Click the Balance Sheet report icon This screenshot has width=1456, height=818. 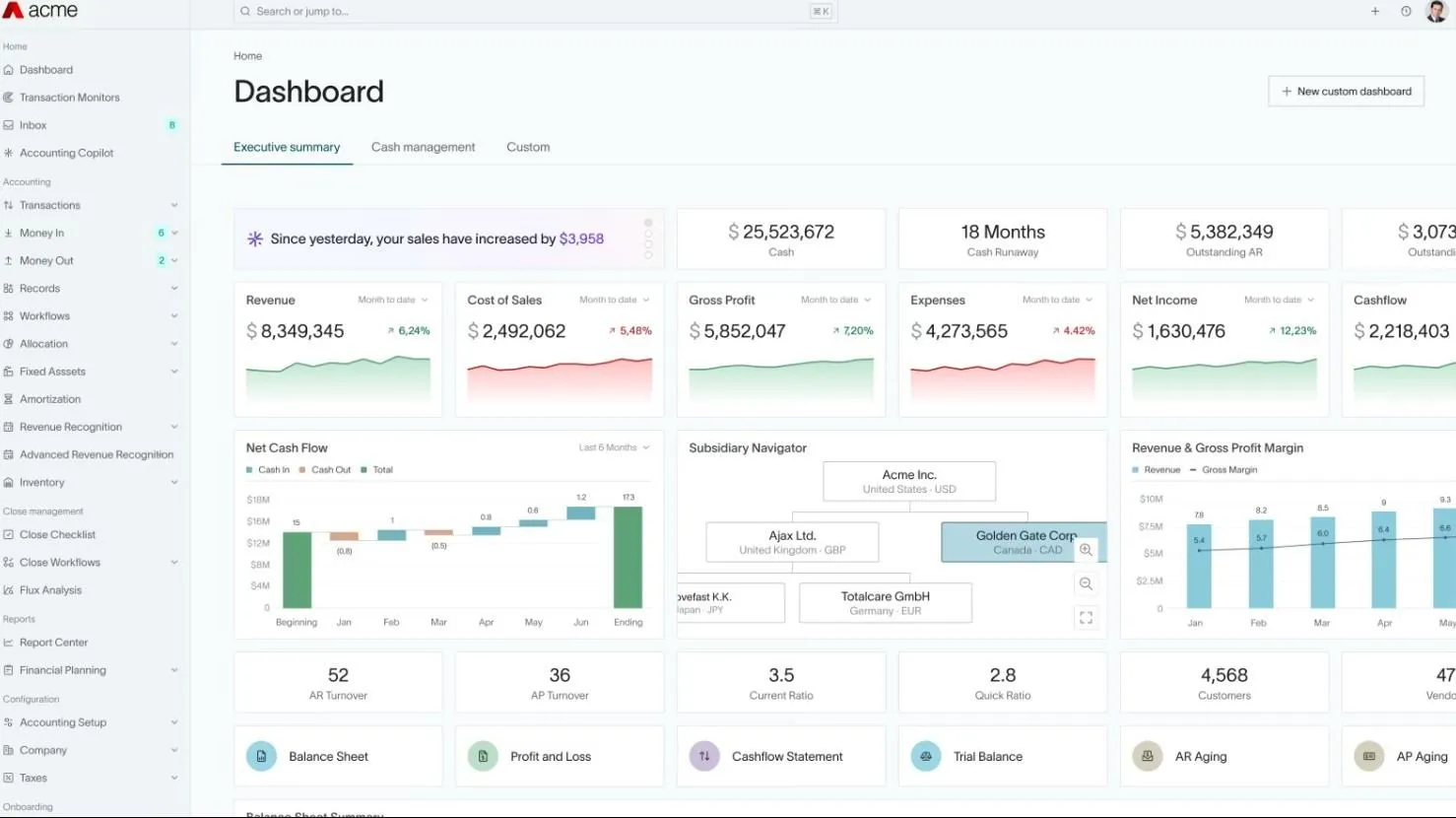pos(261,756)
